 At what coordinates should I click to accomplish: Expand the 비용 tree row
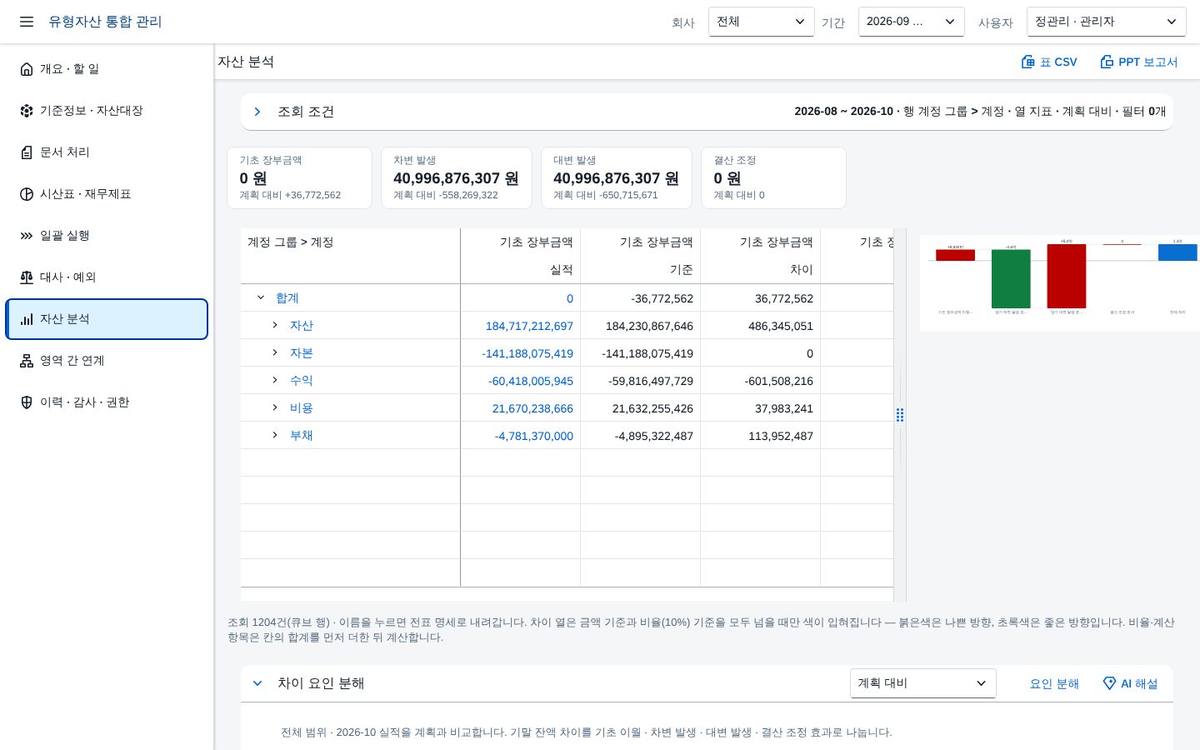pos(275,408)
